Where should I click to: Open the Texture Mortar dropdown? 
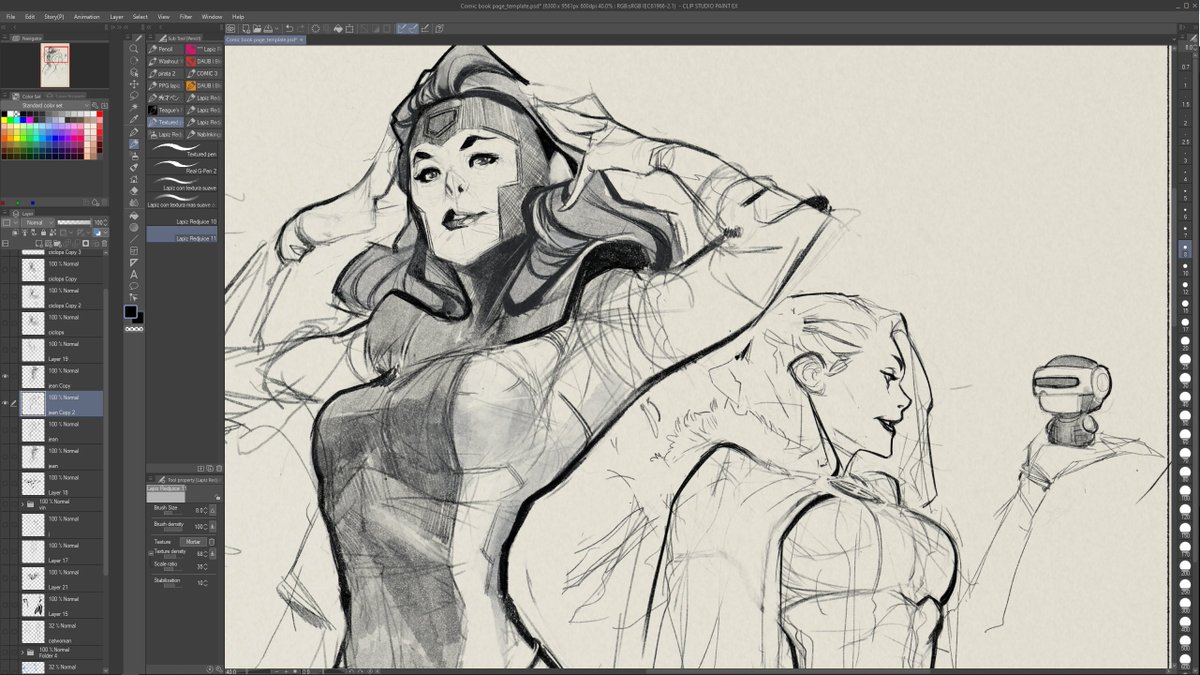[x=193, y=542]
